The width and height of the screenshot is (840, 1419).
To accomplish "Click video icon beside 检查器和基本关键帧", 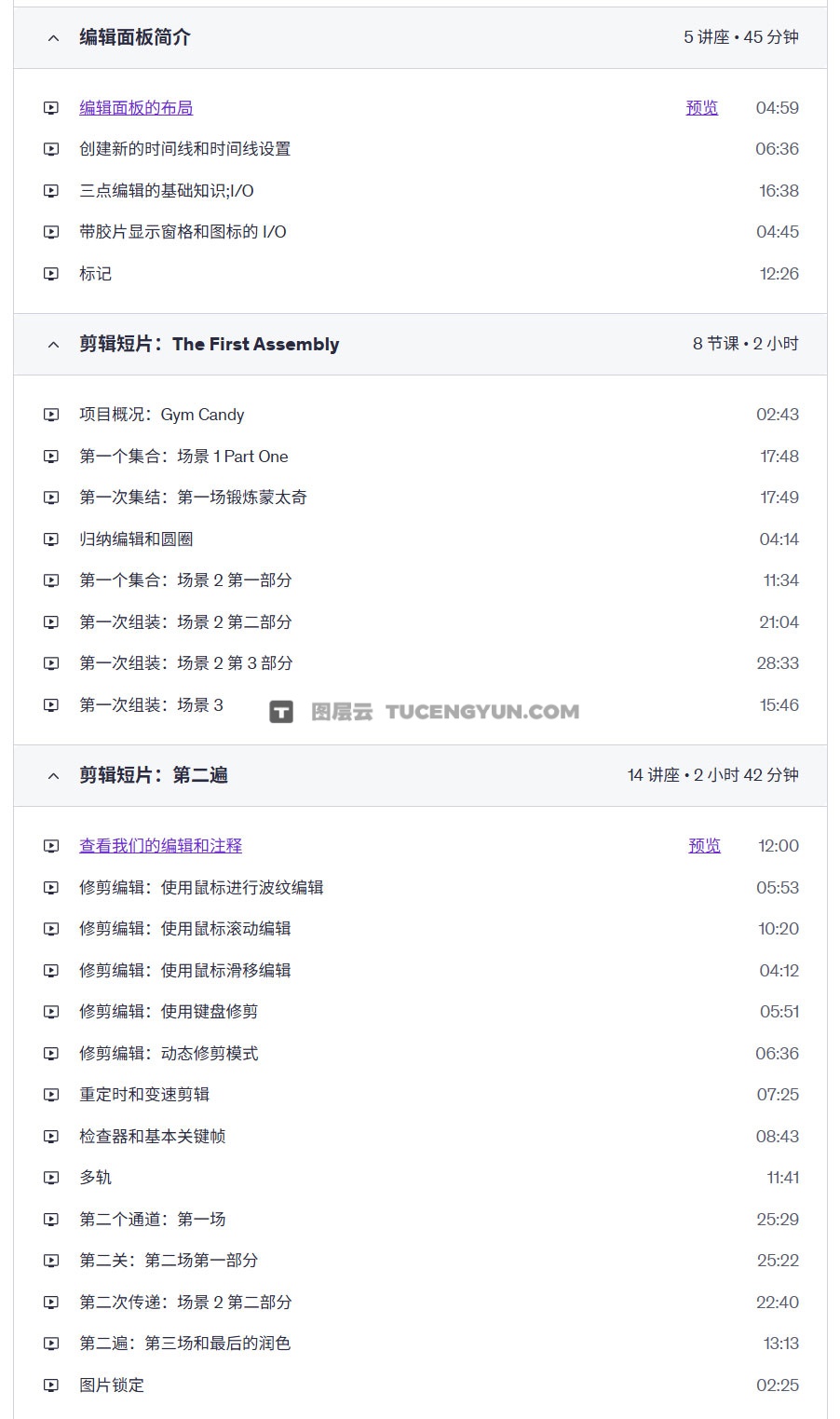I will click(x=51, y=1137).
